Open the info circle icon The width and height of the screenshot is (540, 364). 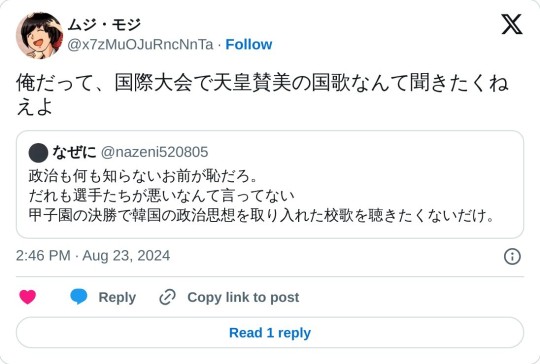512,257
